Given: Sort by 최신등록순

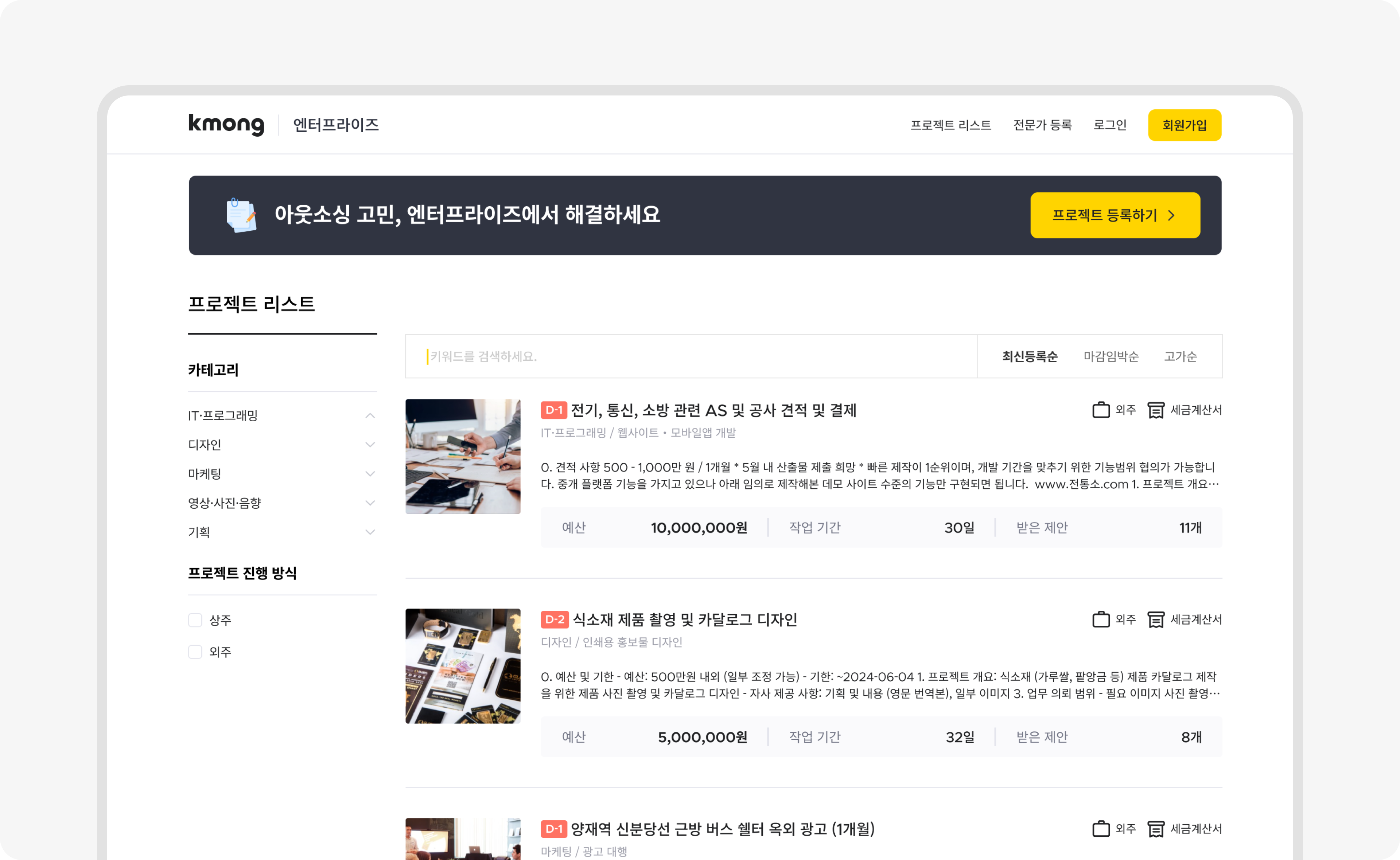Looking at the screenshot, I should pyautogui.click(x=1030, y=357).
